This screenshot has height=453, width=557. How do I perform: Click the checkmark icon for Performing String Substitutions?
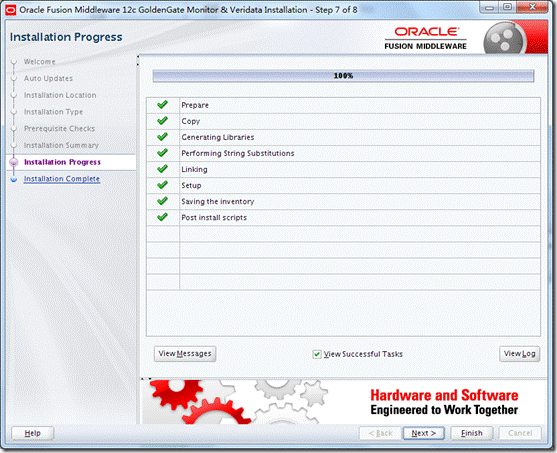[x=162, y=153]
